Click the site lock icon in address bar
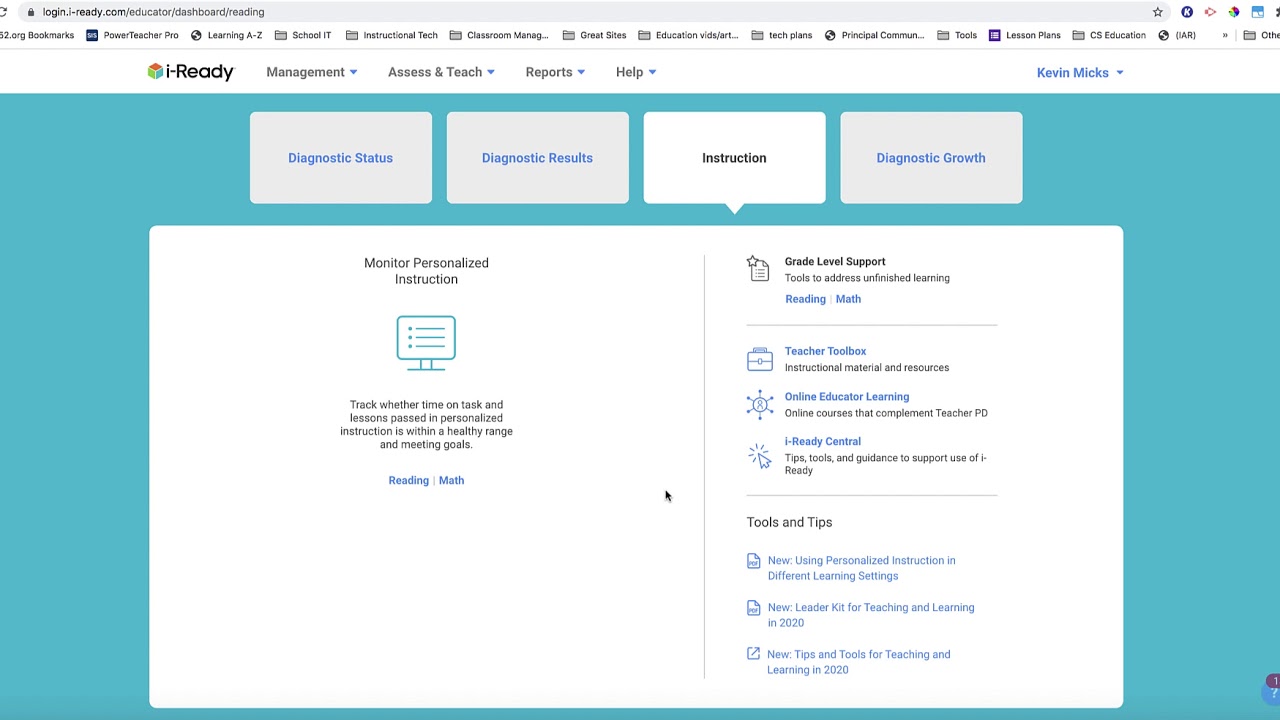The width and height of the screenshot is (1280, 720). click(x=31, y=12)
